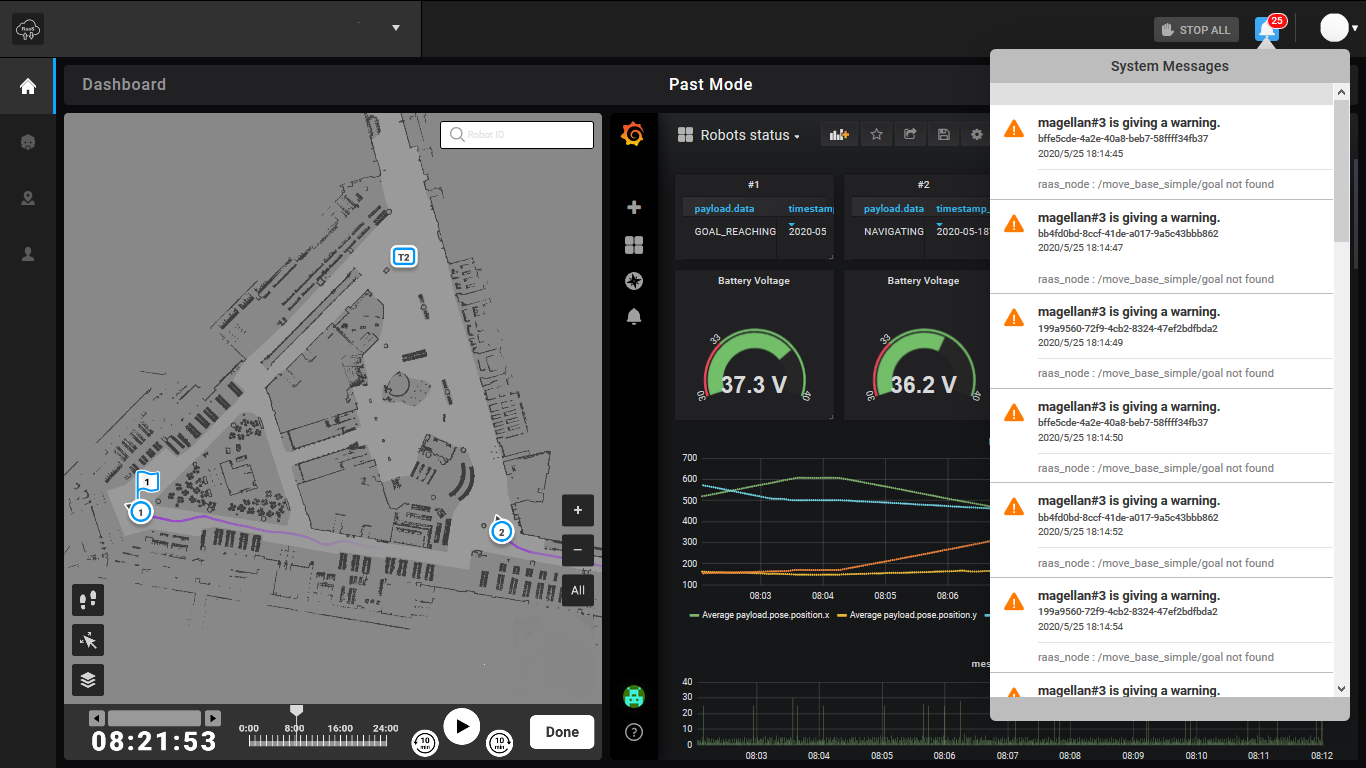The height and width of the screenshot is (768, 1366).
Task: Click the Grafana logo
Action: (x=633, y=134)
